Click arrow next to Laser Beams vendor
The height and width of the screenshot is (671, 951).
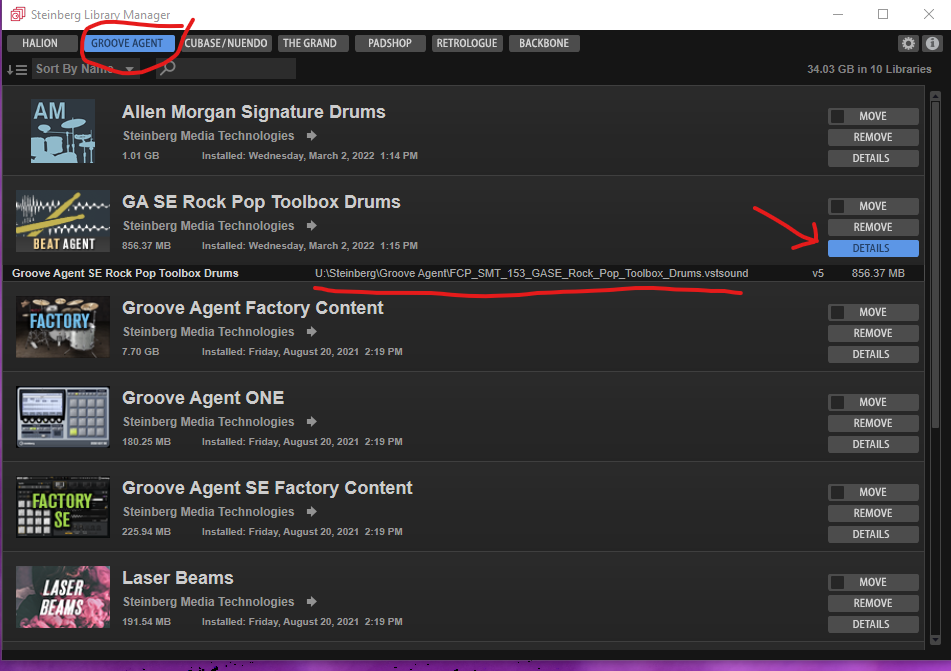[x=312, y=601]
